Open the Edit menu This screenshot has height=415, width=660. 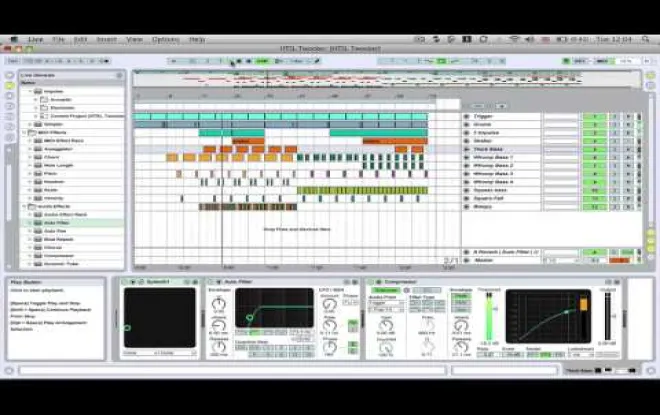(80, 40)
